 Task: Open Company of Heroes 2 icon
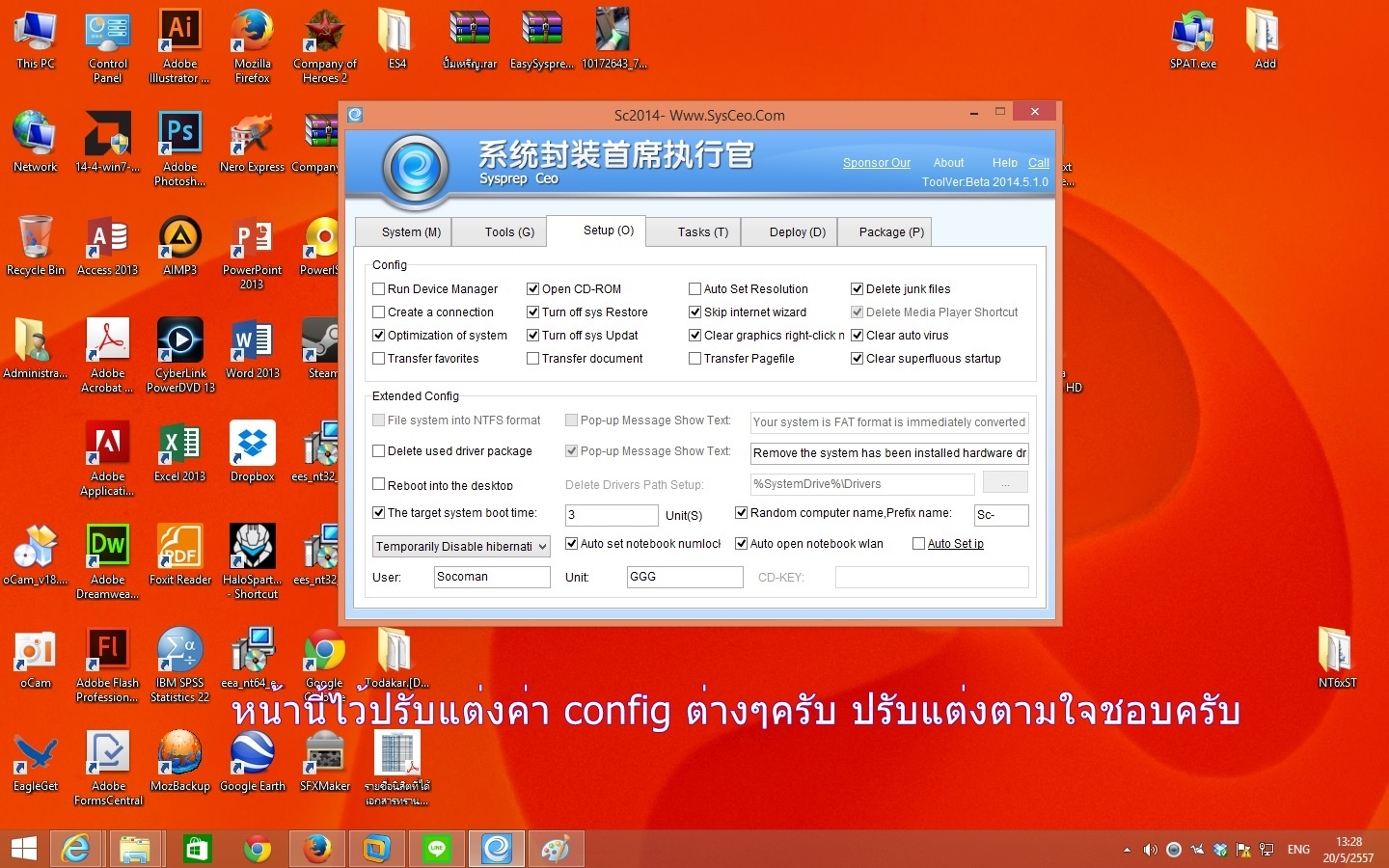point(324,45)
